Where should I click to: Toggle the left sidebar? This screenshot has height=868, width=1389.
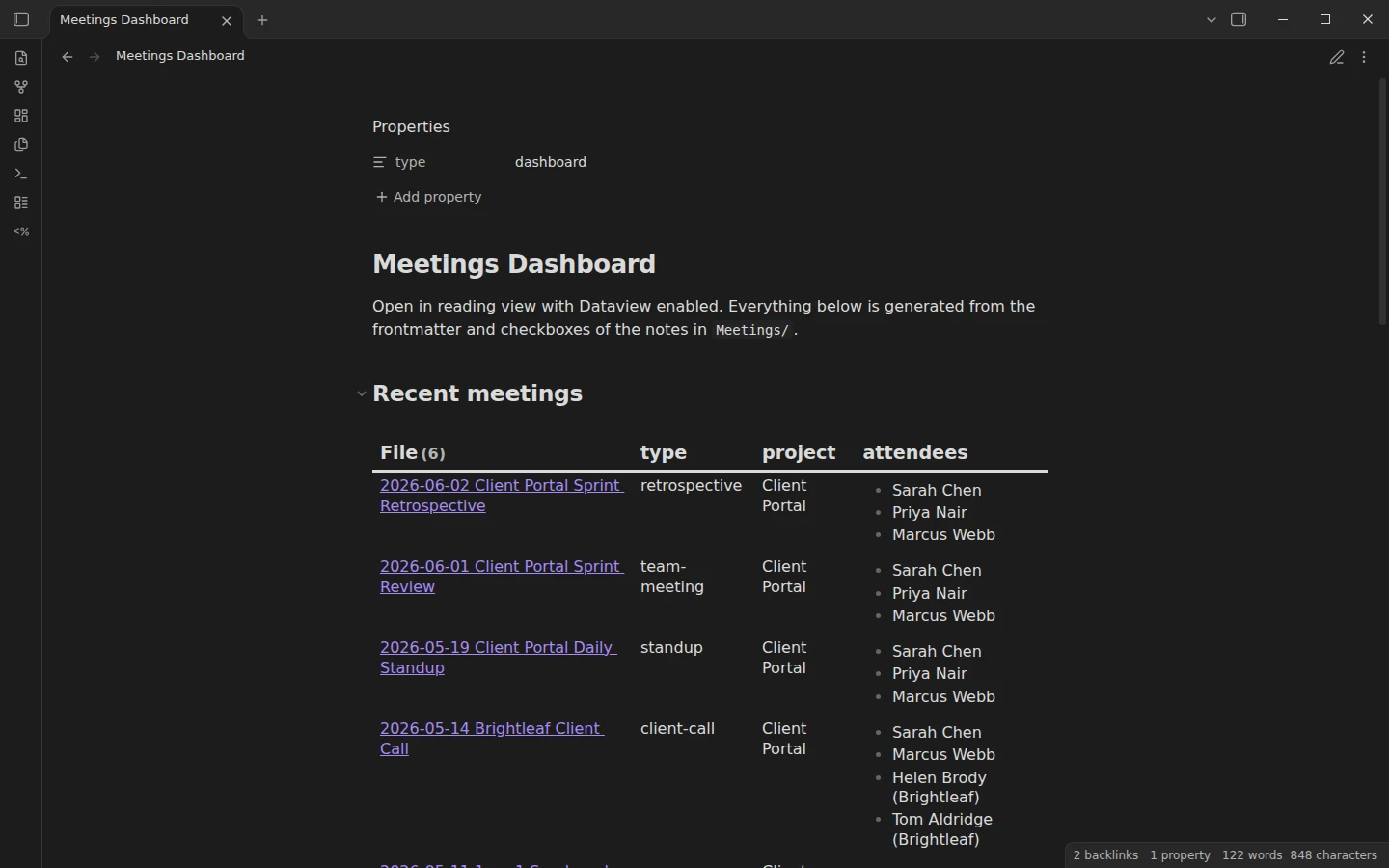pyautogui.click(x=21, y=19)
